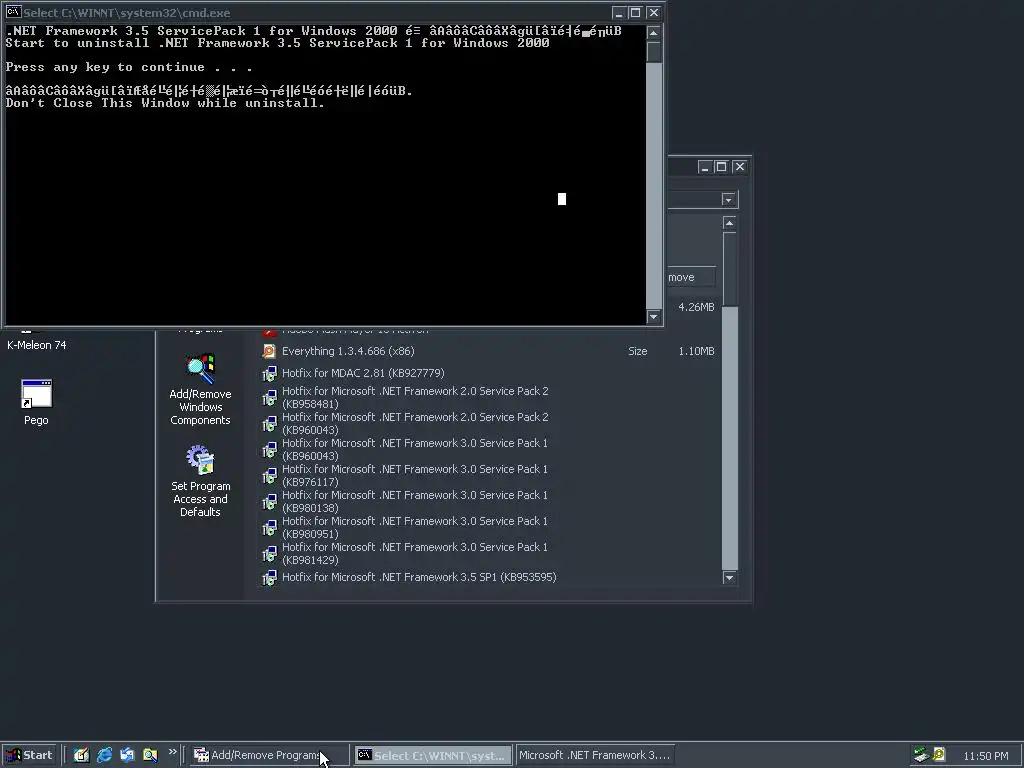Click icon beside .NET 2.0 SP2 KB960043 hotfix
Screen dimensions: 1024x768
click(269, 424)
